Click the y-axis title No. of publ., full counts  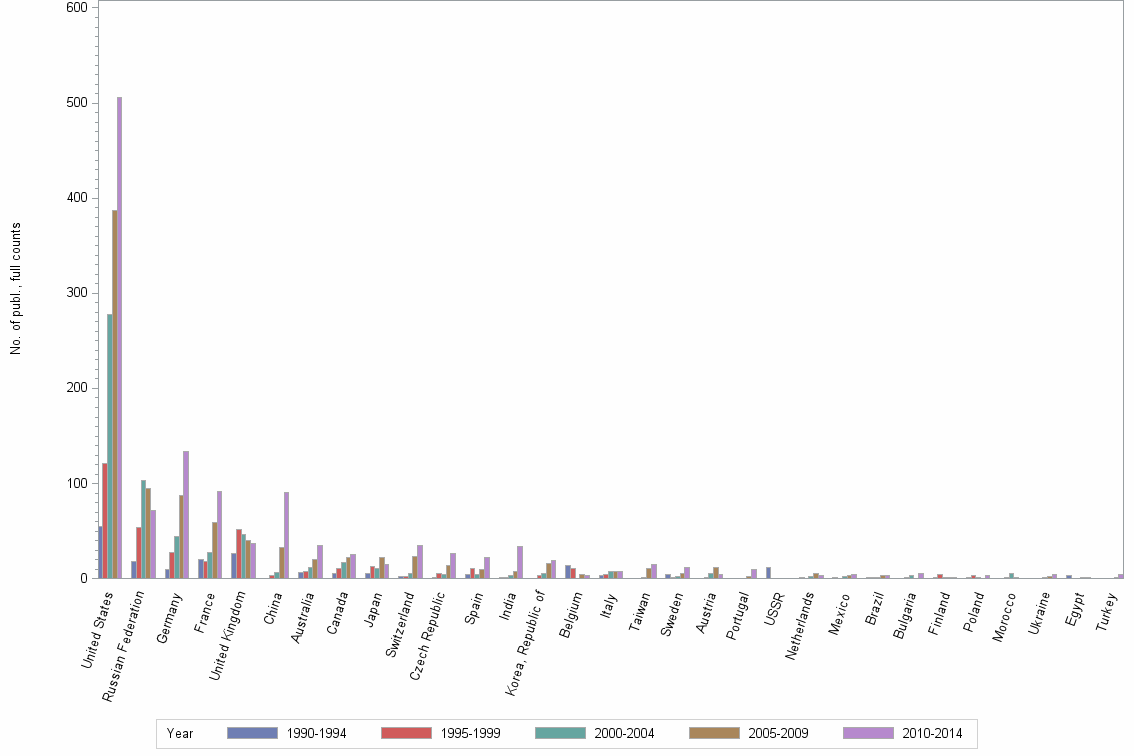click(x=17, y=291)
